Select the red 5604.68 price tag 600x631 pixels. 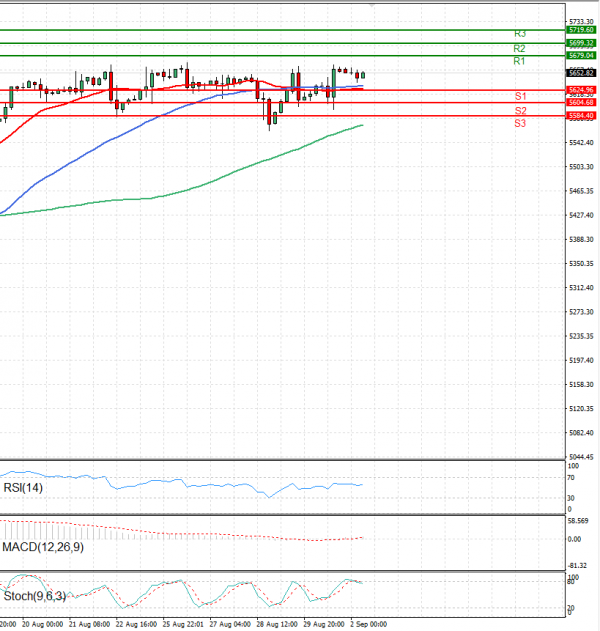(x=581, y=103)
